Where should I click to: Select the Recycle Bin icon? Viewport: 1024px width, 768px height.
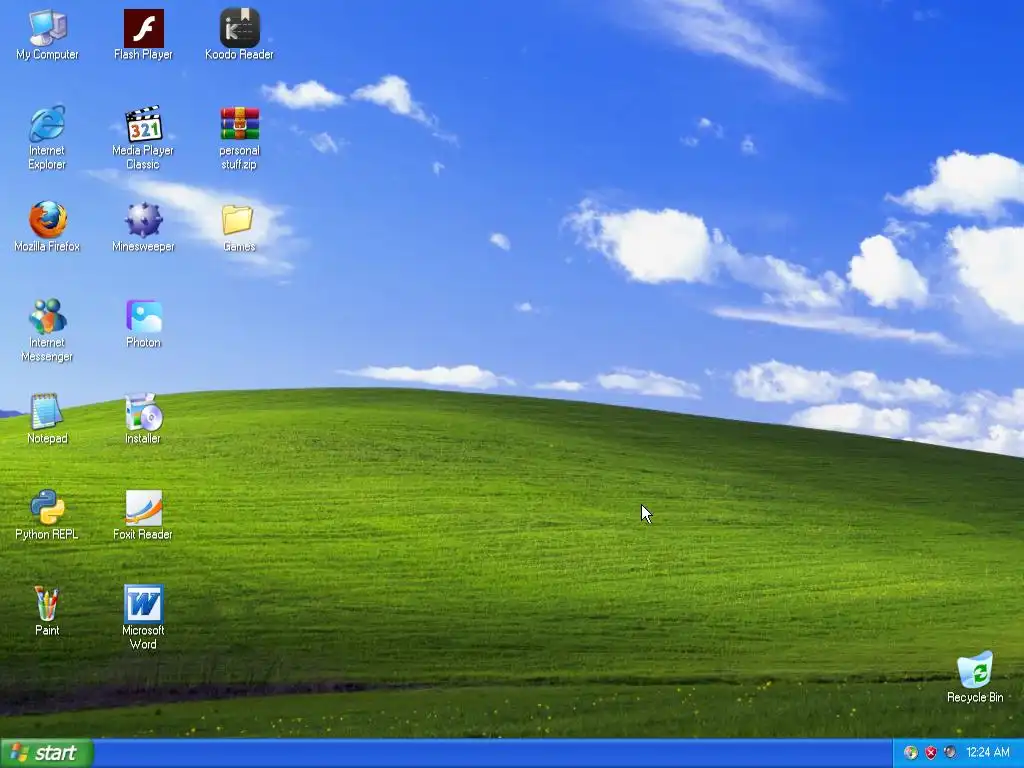click(975, 677)
